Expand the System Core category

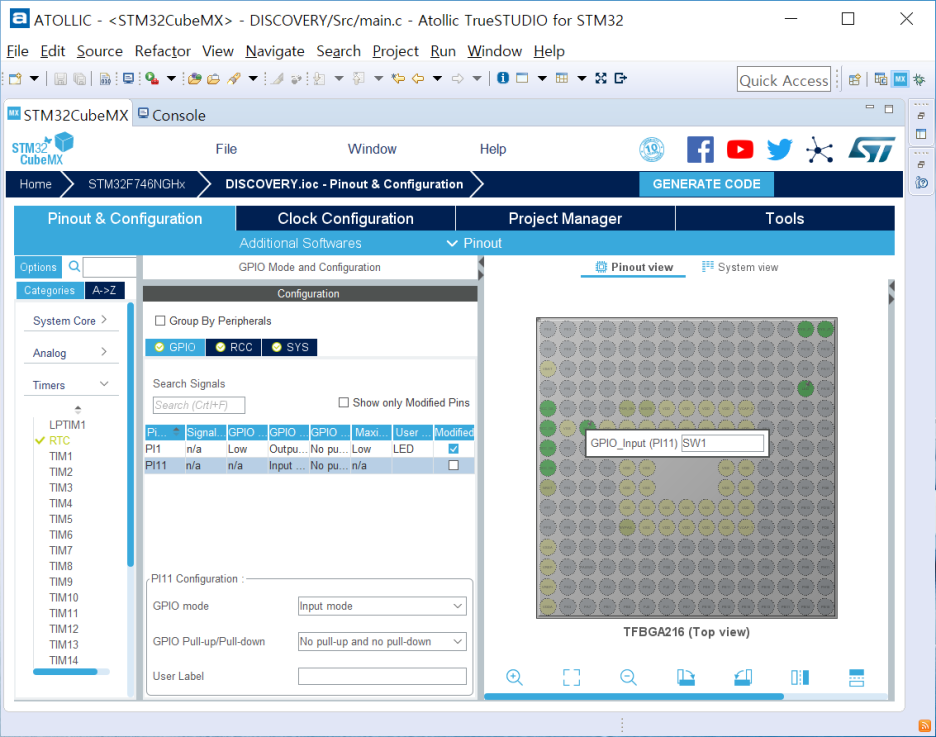(x=71, y=320)
